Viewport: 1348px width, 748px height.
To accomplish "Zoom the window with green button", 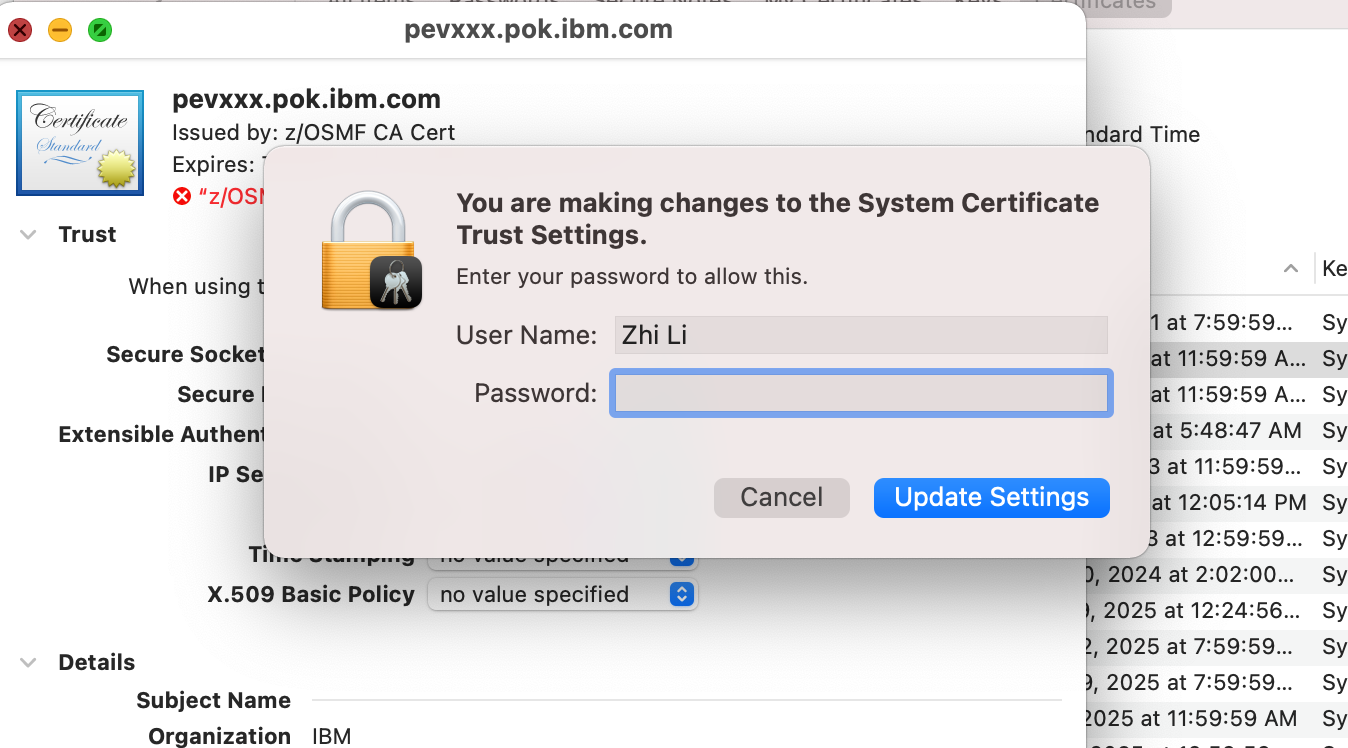I will 99,30.
